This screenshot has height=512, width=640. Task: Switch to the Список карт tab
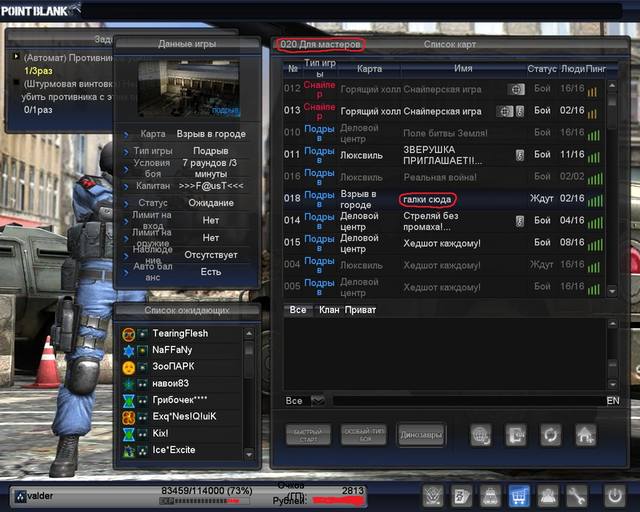pyautogui.click(x=449, y=44)
